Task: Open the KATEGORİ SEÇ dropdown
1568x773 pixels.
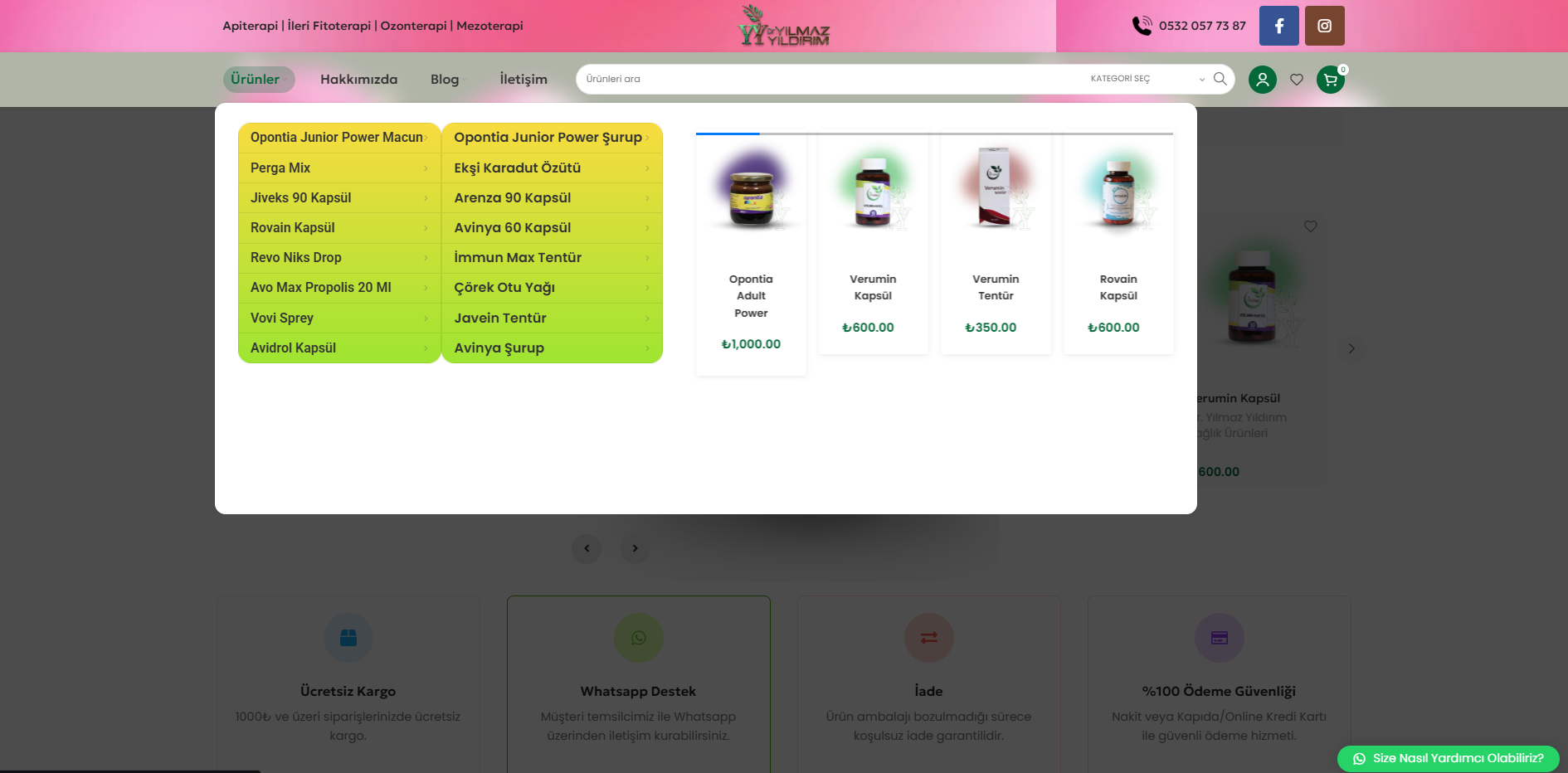Action: point(1147,79)
